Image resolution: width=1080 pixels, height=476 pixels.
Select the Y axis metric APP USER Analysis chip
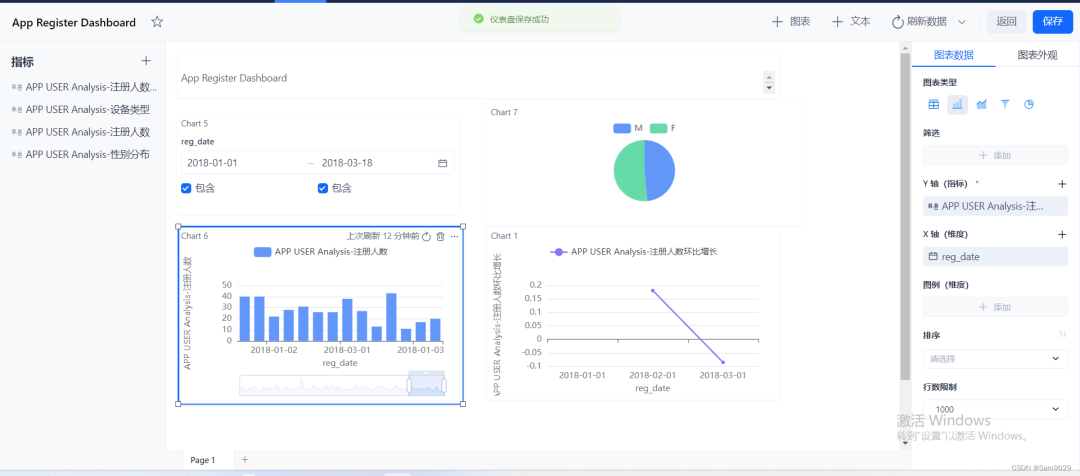click(x=995, y=206)
